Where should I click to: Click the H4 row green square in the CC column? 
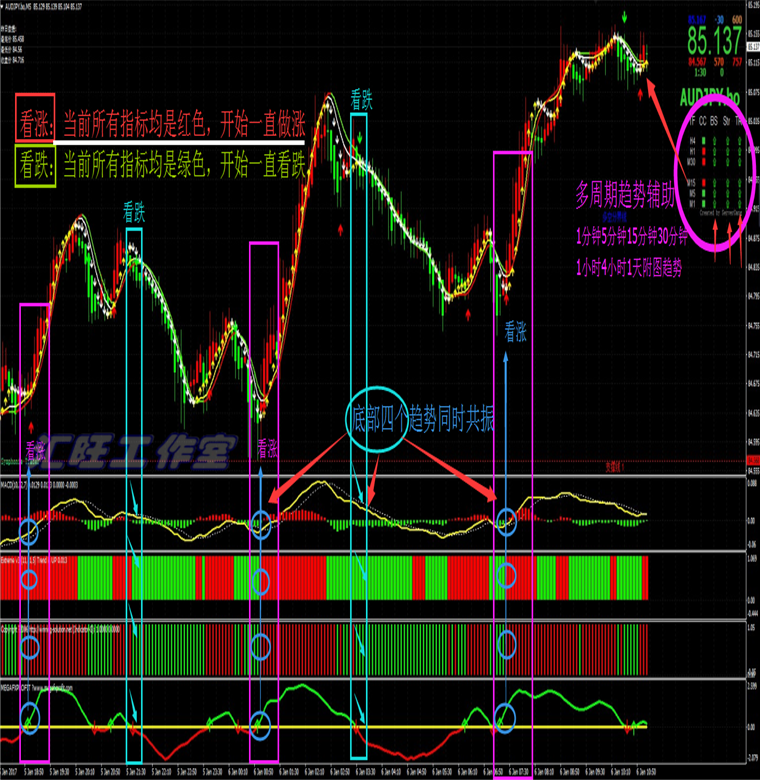coord(705,141)
